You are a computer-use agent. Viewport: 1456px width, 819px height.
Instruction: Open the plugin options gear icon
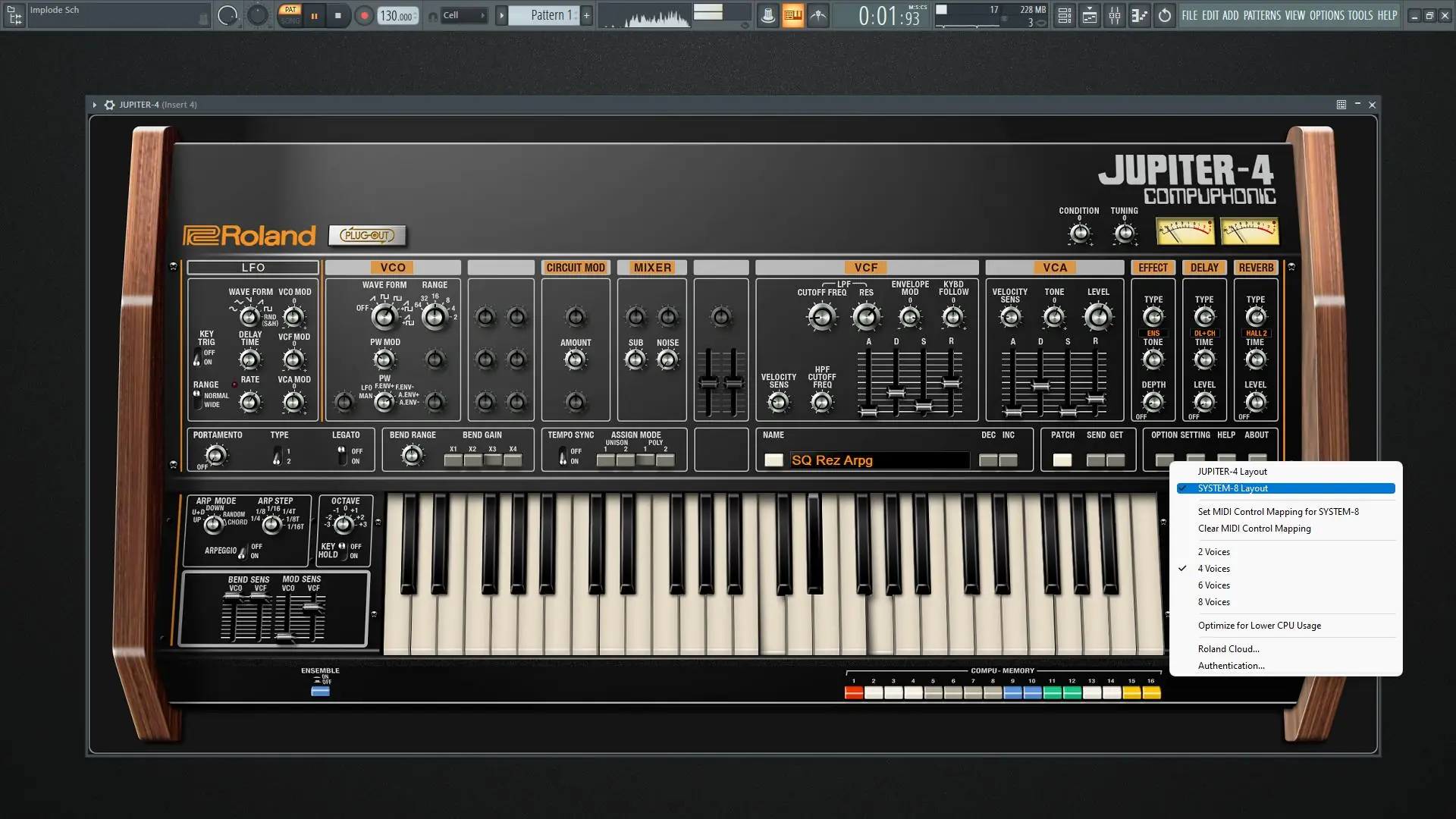[x=109, y=105]
